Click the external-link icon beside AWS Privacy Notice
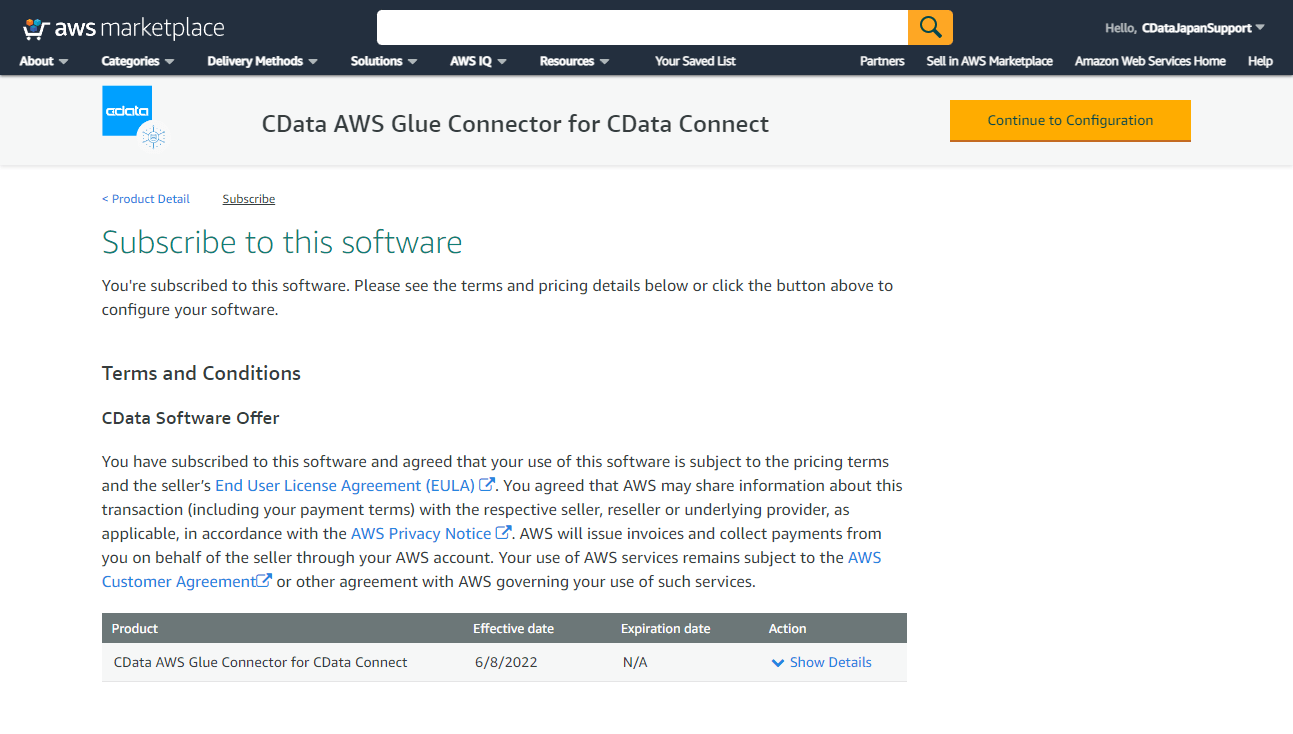The width and height of the screenshot is (1293, 734). [x=504, y=533]
